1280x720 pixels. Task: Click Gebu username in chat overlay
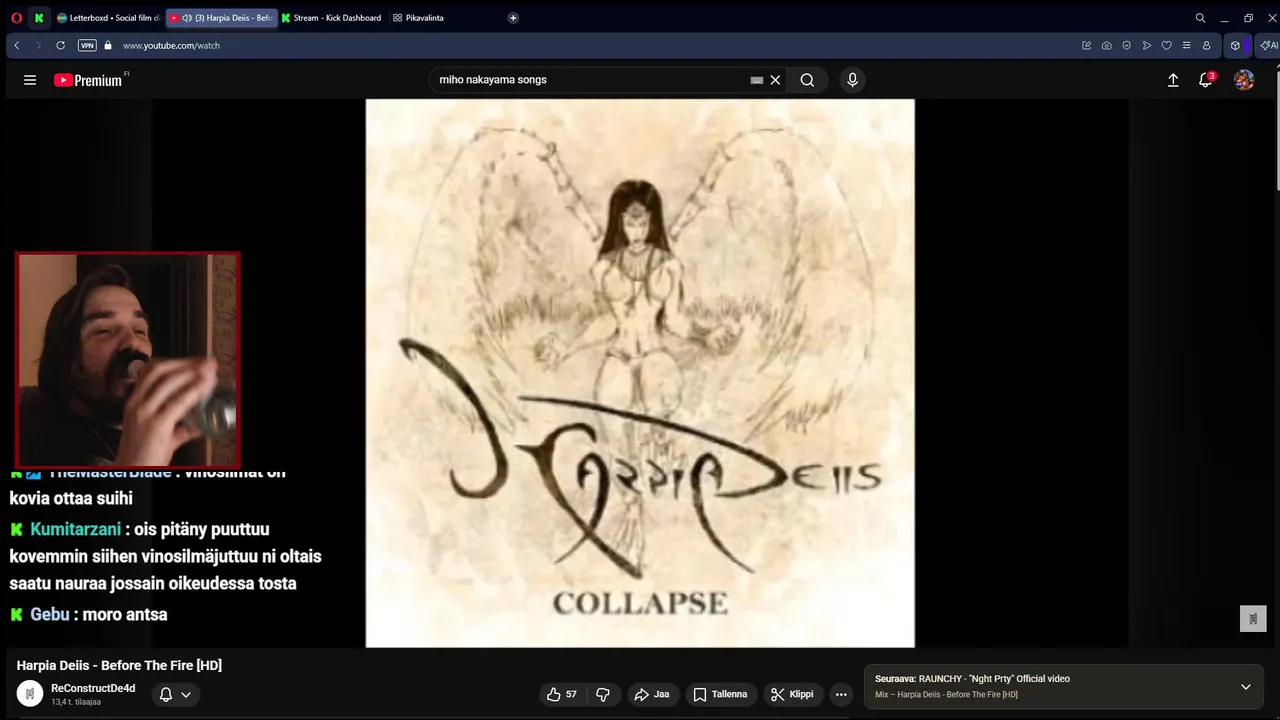[x=49, y=614]
